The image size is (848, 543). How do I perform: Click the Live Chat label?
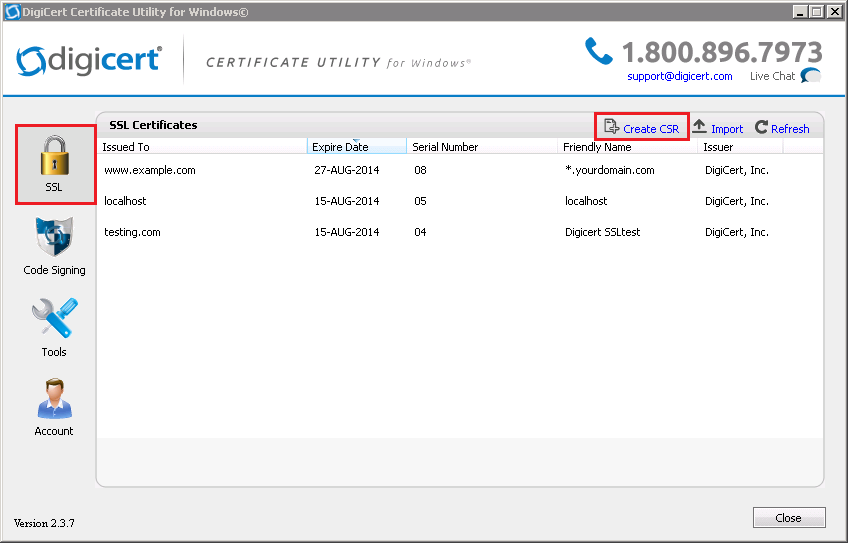tap(772, 76)
